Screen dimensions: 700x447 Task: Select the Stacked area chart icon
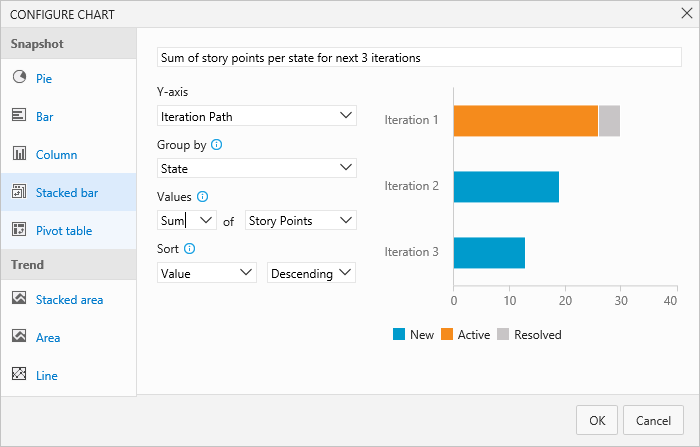click(x=19, y=298)
